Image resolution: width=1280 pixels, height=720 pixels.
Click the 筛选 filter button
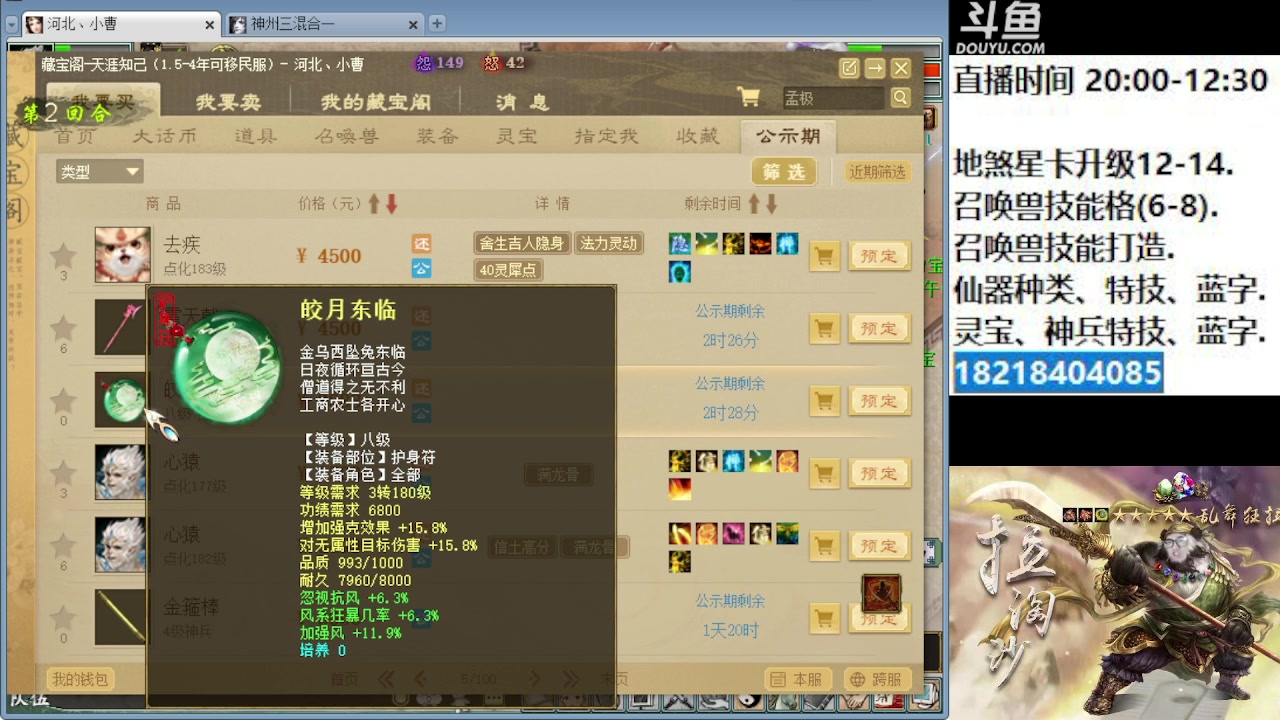click(784, 172)
